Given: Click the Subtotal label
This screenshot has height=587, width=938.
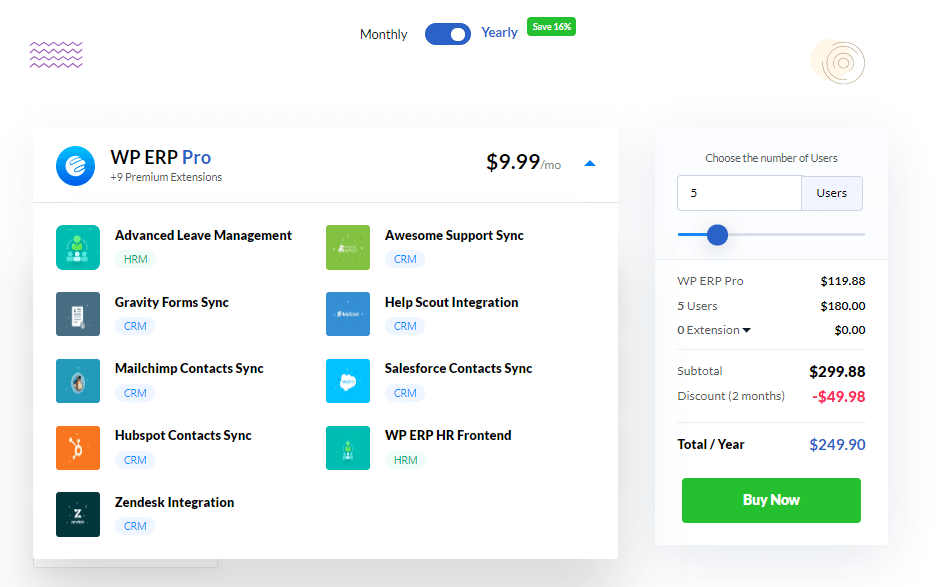Looking at the screenshot, I should pyautogui.click(x=700, y=371).
